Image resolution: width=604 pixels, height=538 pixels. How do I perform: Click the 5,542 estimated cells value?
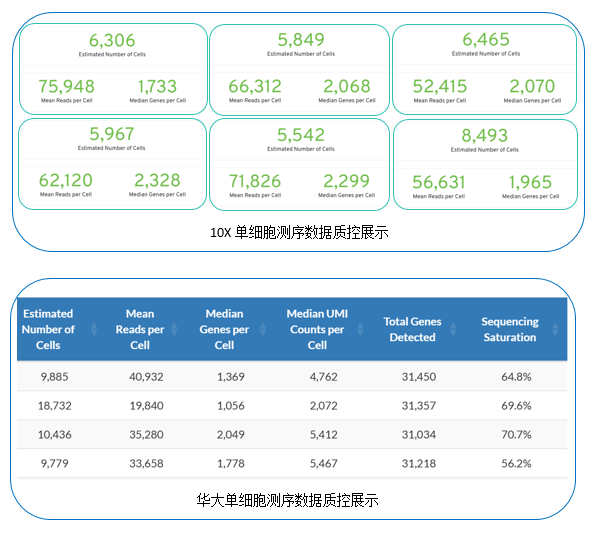point(300,134)
